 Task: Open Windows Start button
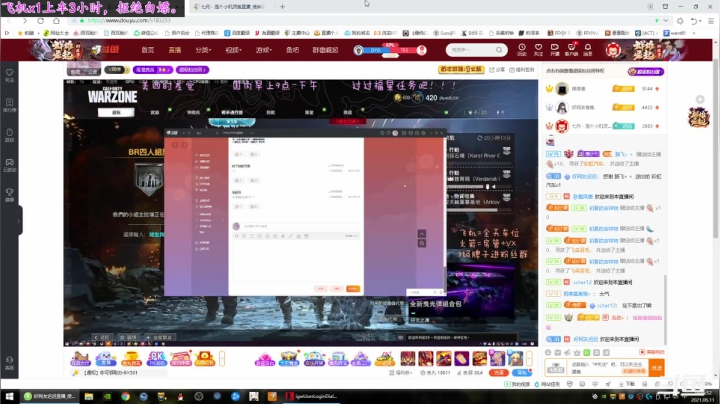click(9, 396)
